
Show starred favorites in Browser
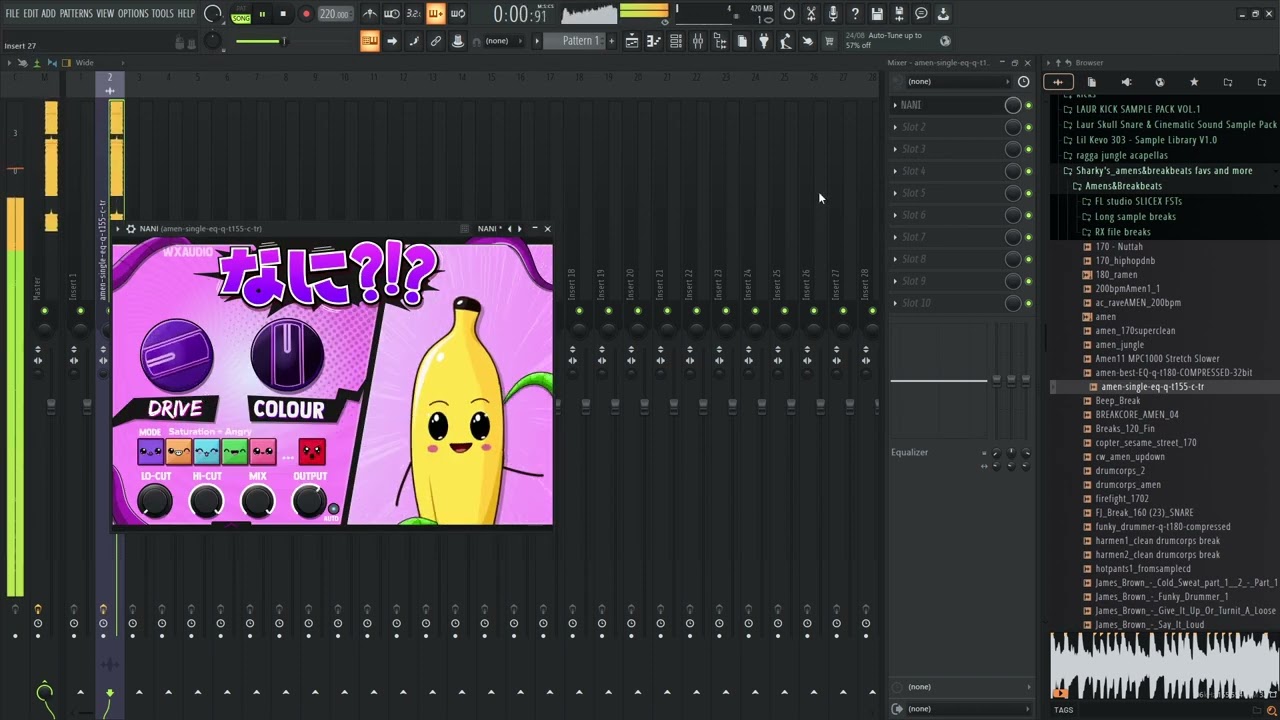1194,82
